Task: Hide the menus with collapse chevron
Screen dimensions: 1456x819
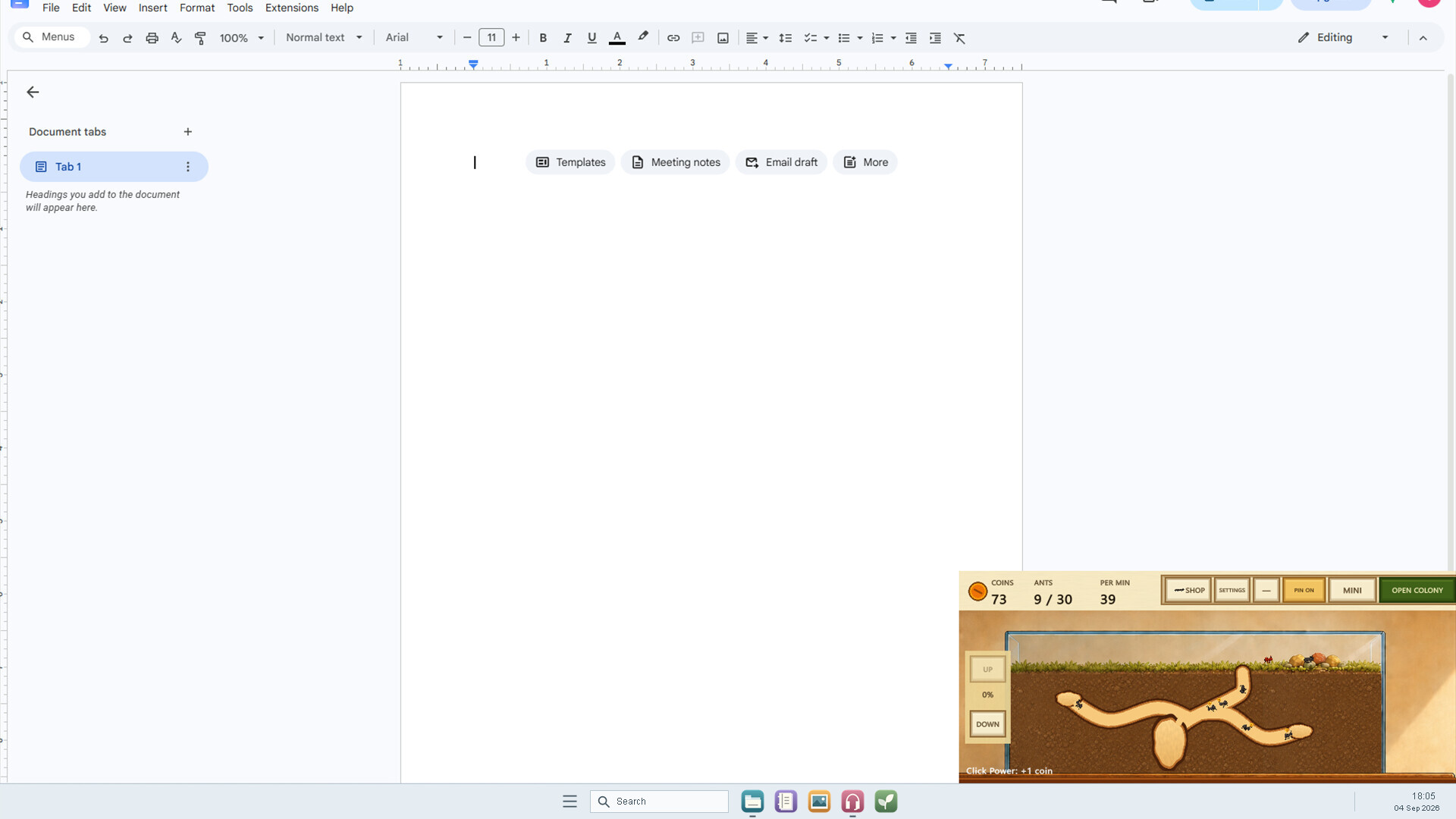Action: tap(1423, 38)
